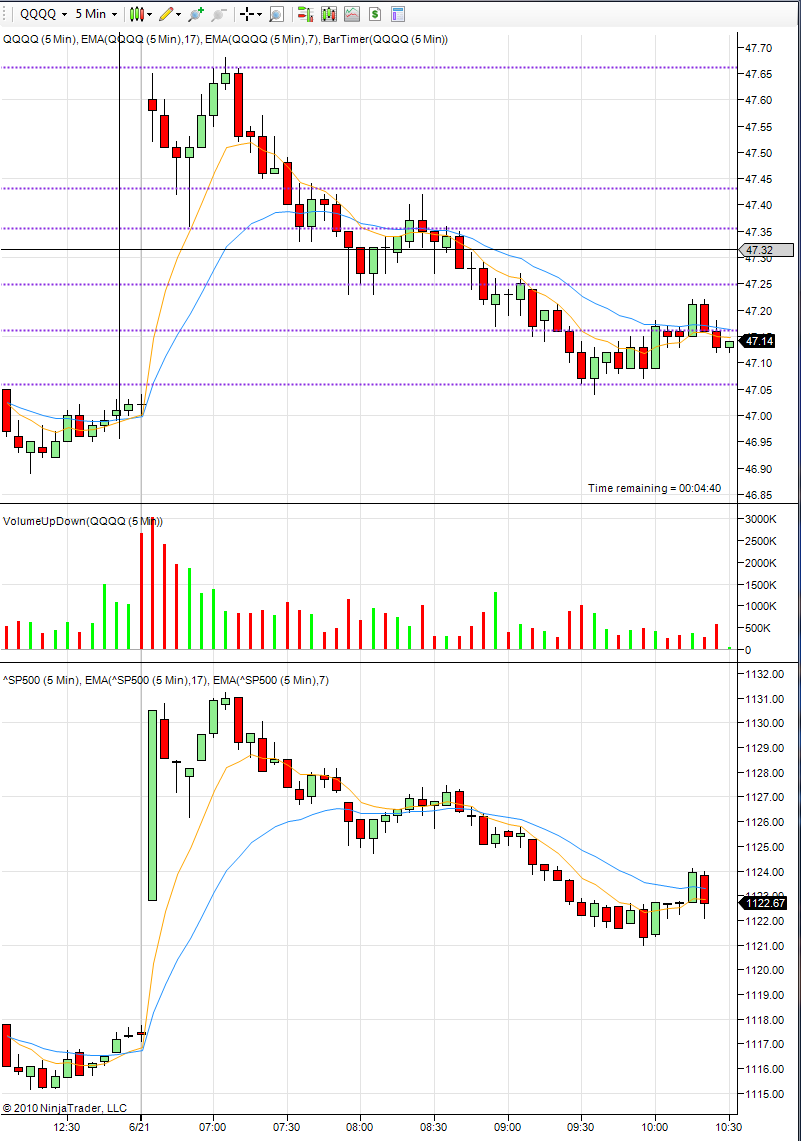Click the 47.32 crosshair price marker

[767, 250]
